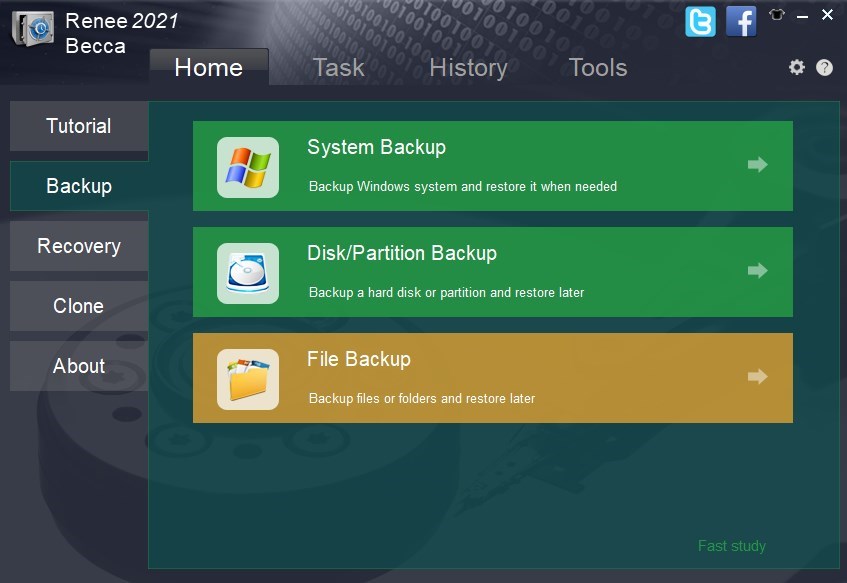
Task: Open the Facebook icon link
Action: (x=741, y=21)
